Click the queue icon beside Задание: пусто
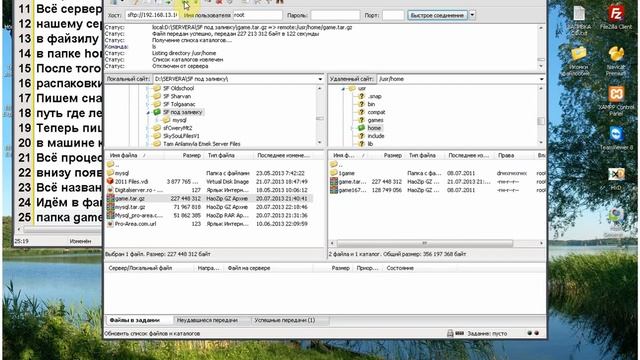The width and height of the screenshot is (640, 360). pos(460,333)
